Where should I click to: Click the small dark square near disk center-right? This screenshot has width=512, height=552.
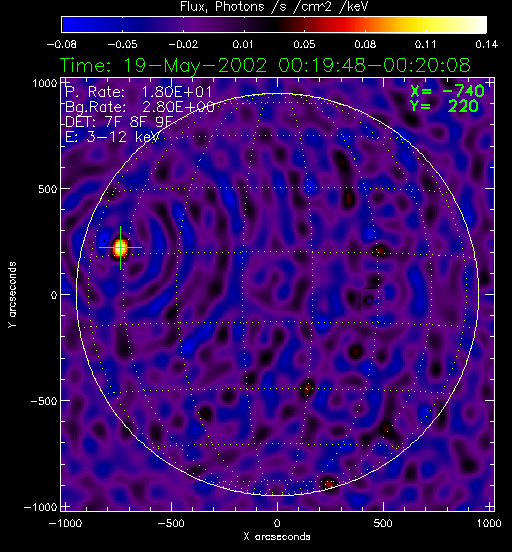click(x=369, y=301)
